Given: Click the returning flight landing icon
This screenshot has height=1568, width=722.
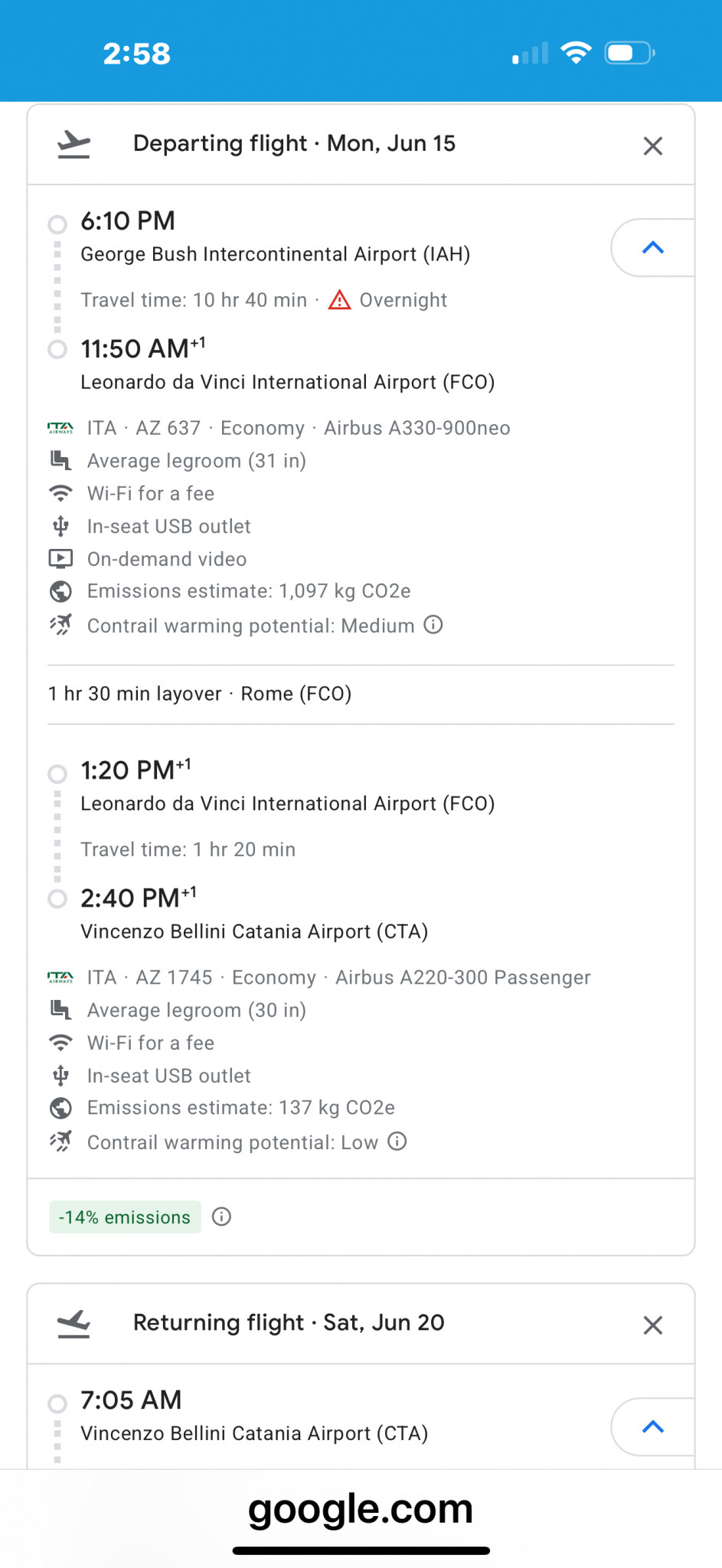Looking at the screenshot, I should click(74, 1323).
